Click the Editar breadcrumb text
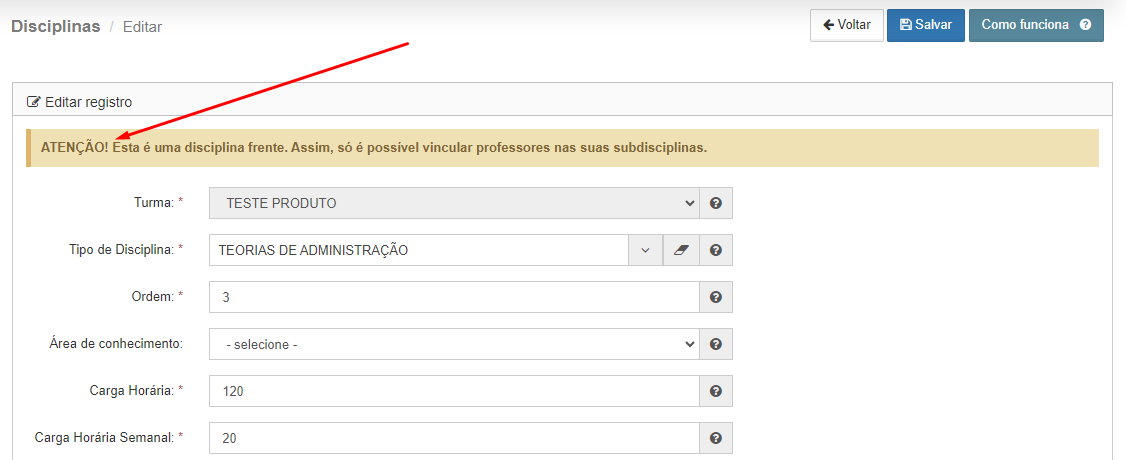Image resolution: width=1126 pixels, height=460 pixels. click(x=142, y=27)
